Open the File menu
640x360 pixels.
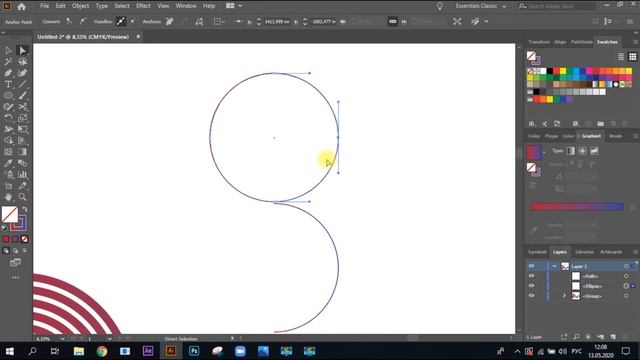(44, 6)
